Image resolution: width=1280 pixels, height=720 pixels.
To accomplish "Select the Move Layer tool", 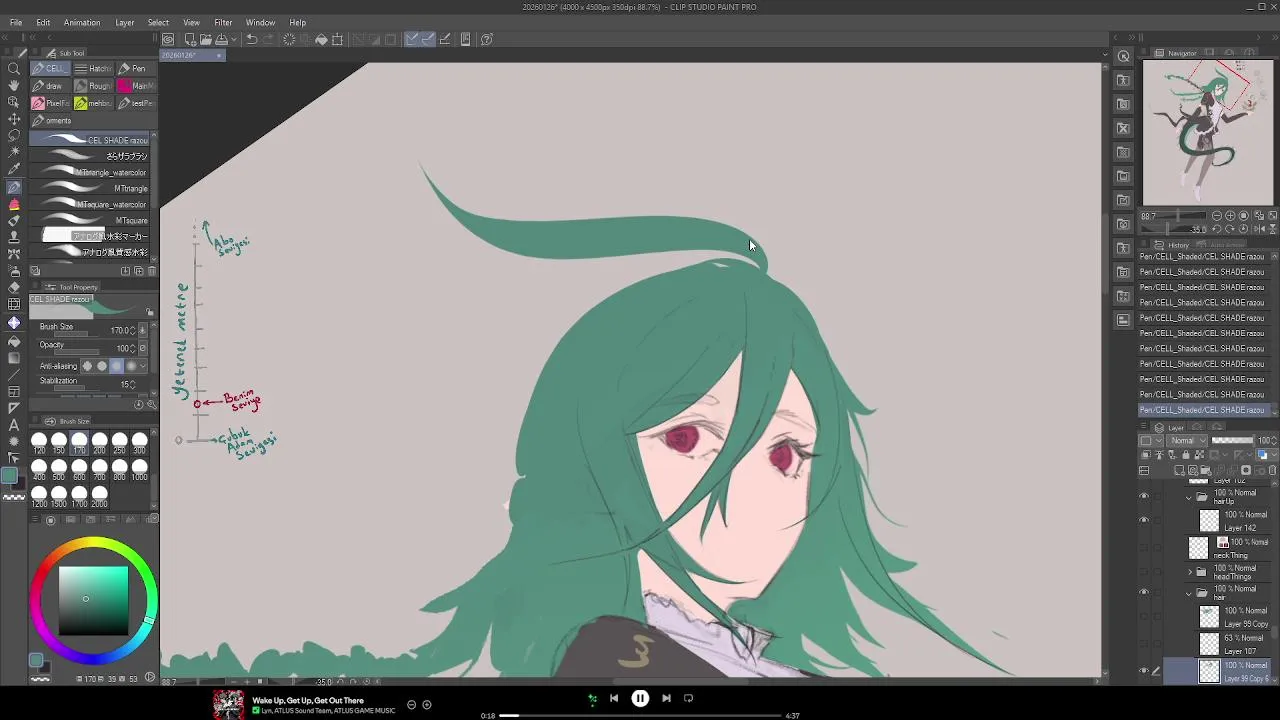I will (x=14, y=119).
